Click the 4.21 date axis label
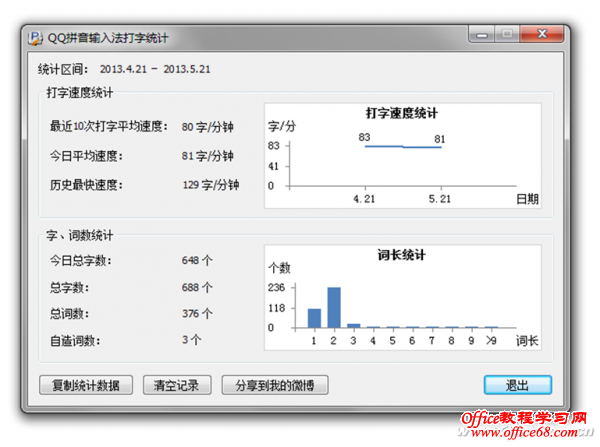The width and height of the screenshot is (600, 447). [x=364, y=199]
